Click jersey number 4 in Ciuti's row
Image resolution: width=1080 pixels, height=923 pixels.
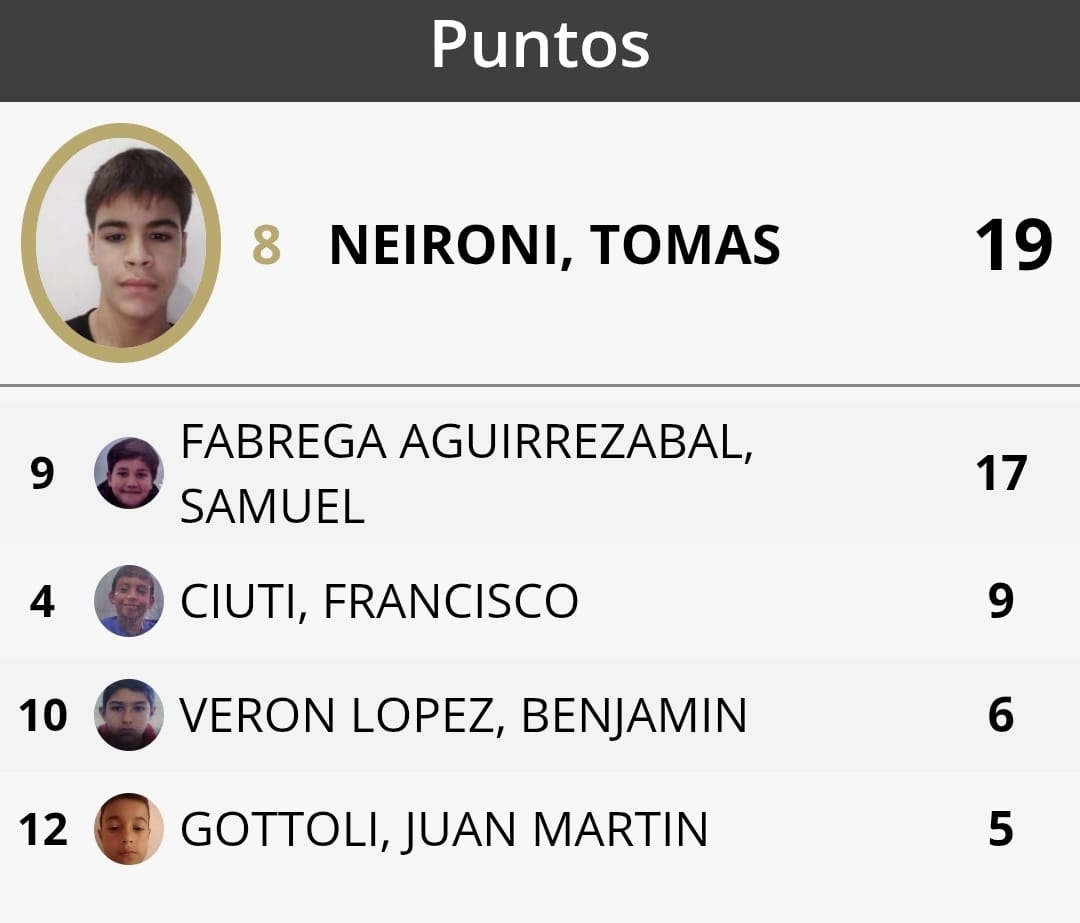(x=42, y=602)
